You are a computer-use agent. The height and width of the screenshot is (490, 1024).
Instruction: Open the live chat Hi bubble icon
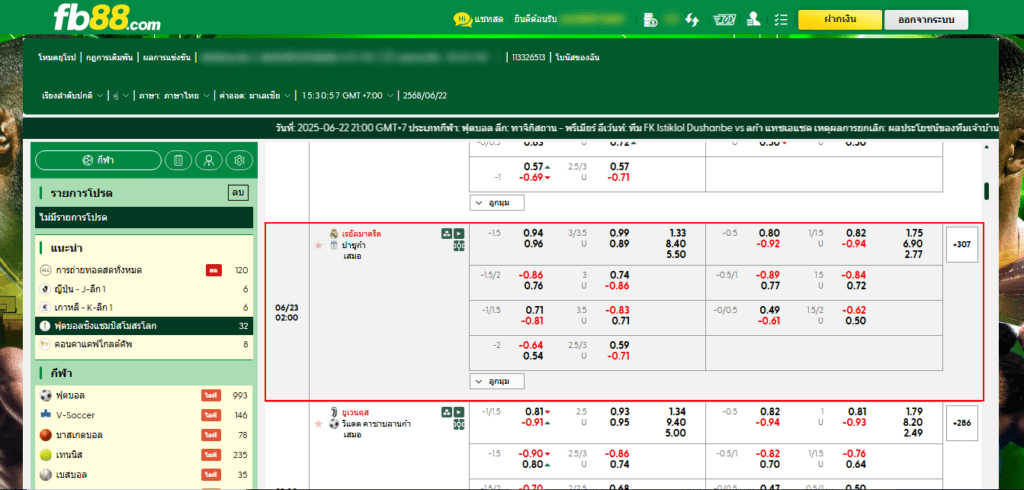coord(463,20)
